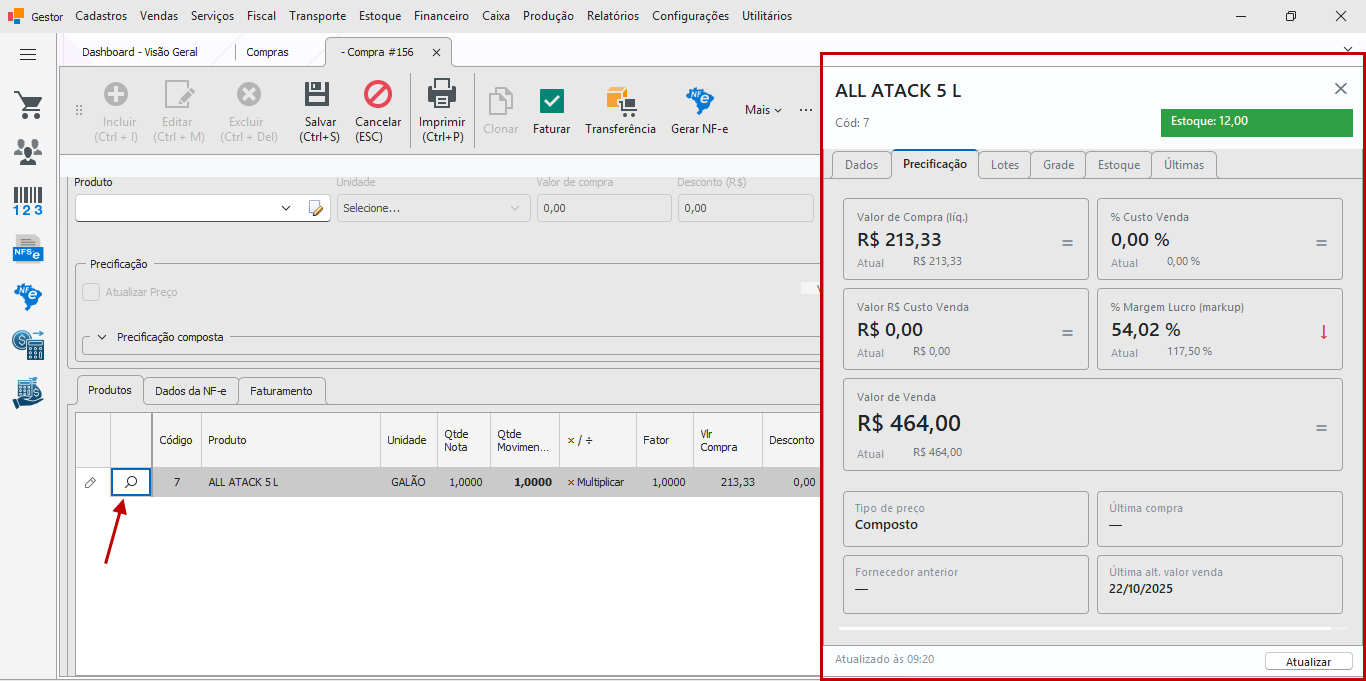Click the Excluir (Ctrl + Del) icon
This screenshot has height=681, width=1366.
coord(249,95)
